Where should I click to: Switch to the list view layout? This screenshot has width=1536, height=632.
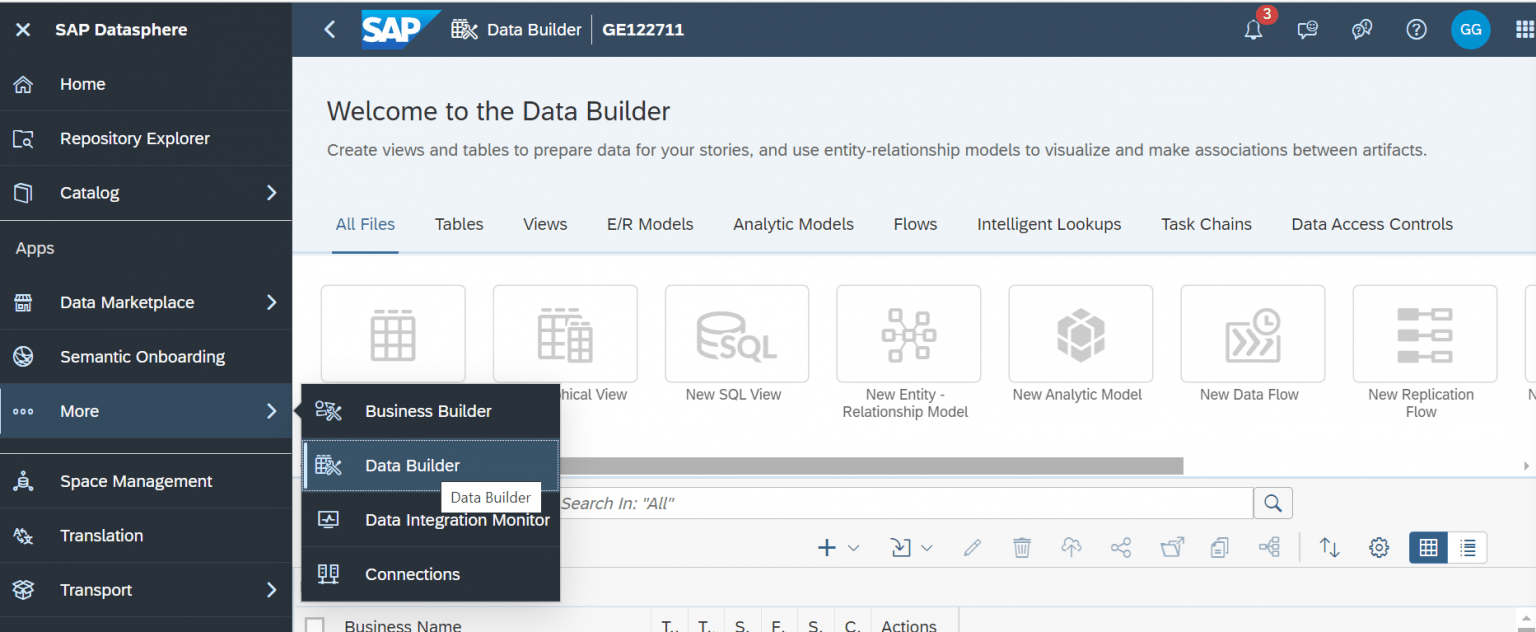[1467, 547]
